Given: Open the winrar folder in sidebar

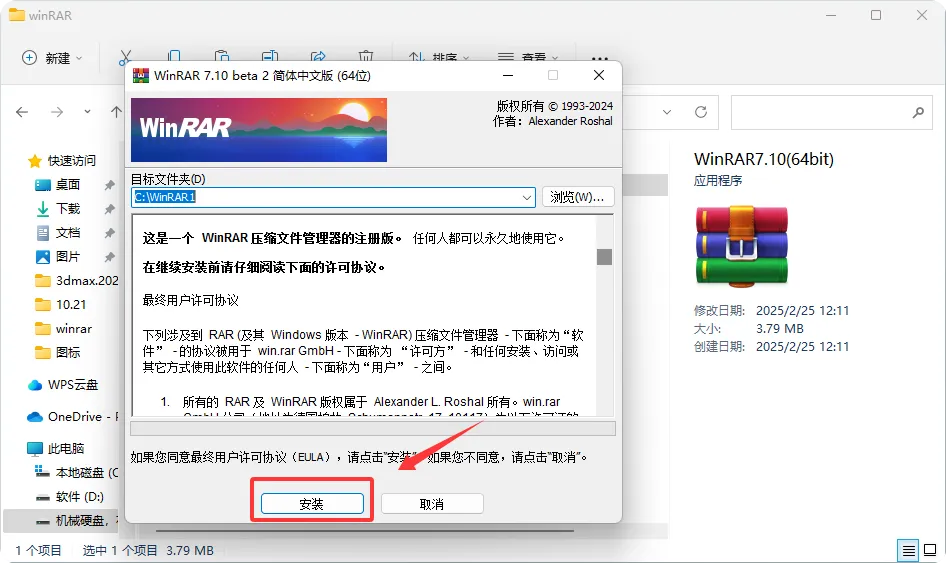Looking at the screenshot, I should 63,329.
